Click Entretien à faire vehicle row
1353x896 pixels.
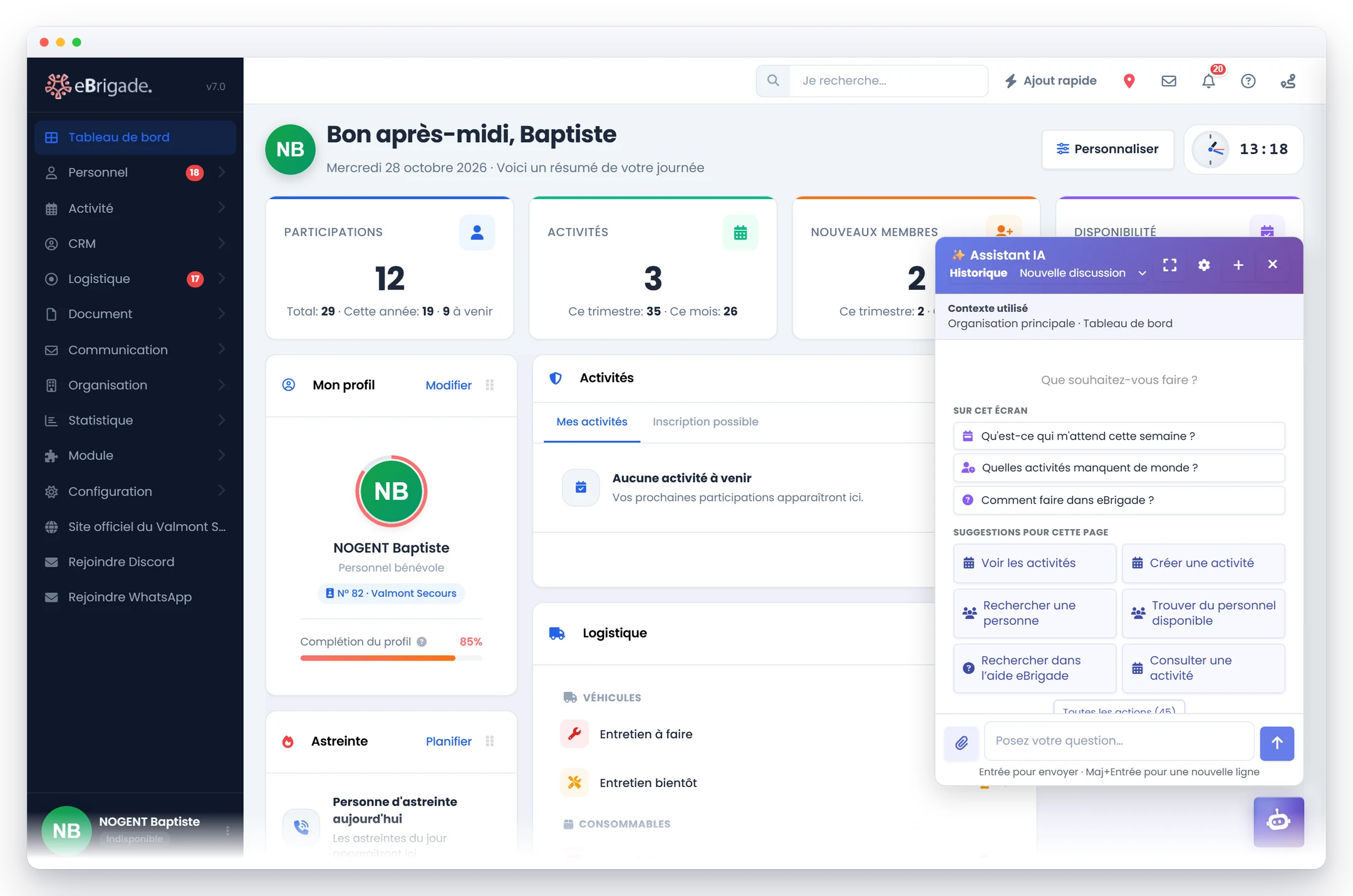(x=646, y=734)
